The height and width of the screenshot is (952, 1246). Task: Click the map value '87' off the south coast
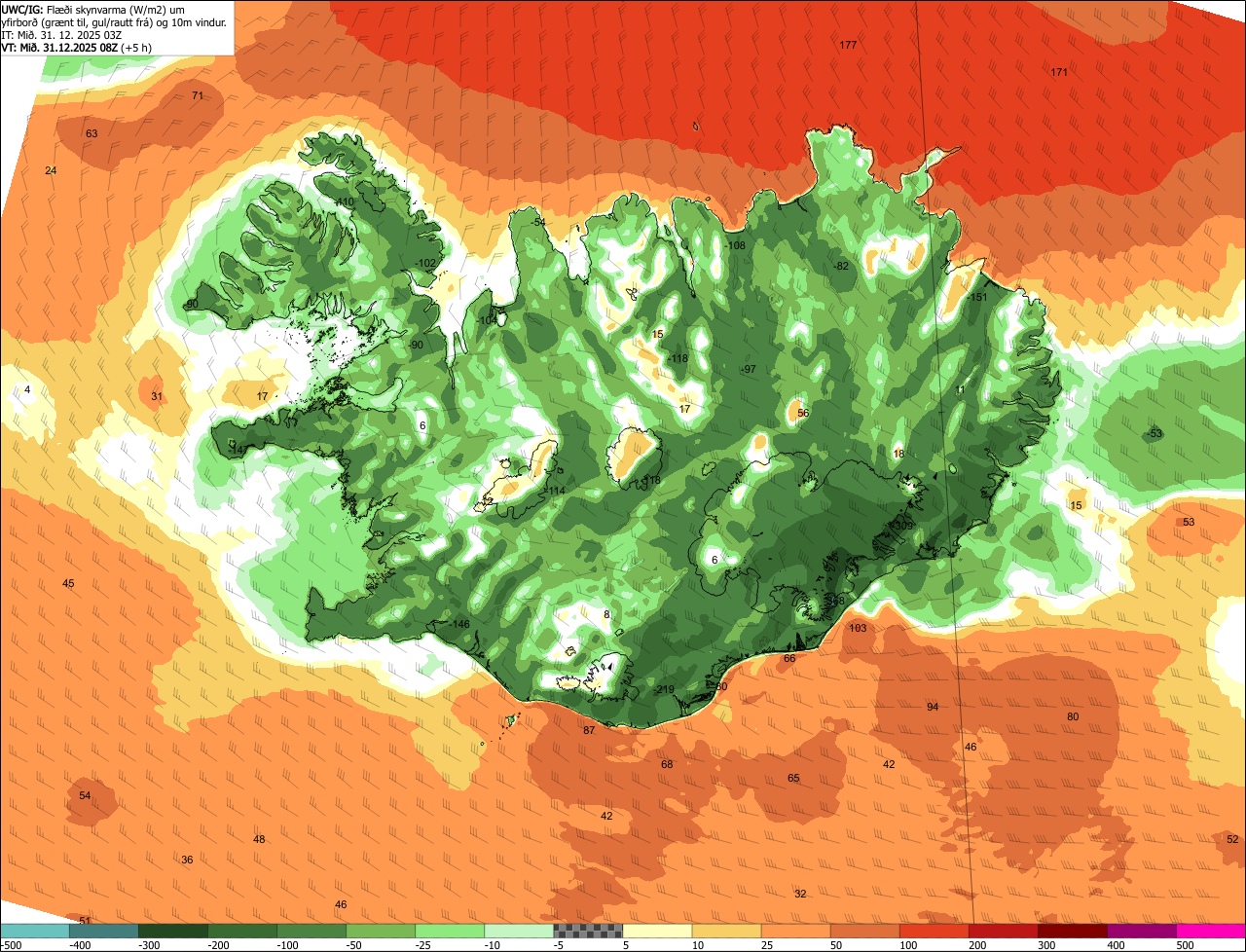[x=589, y=730]
